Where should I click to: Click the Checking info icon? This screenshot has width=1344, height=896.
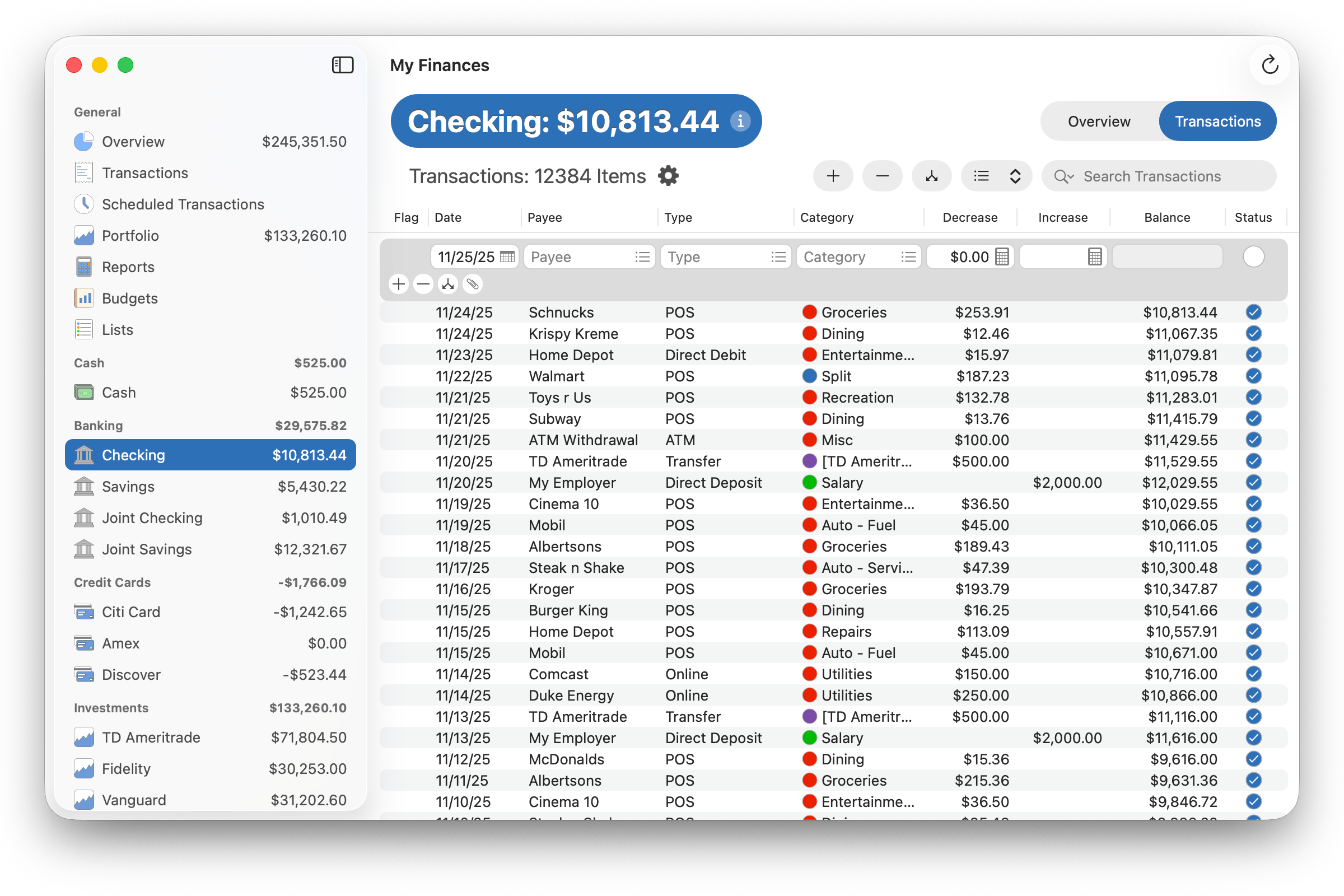[x=740, y=121]
